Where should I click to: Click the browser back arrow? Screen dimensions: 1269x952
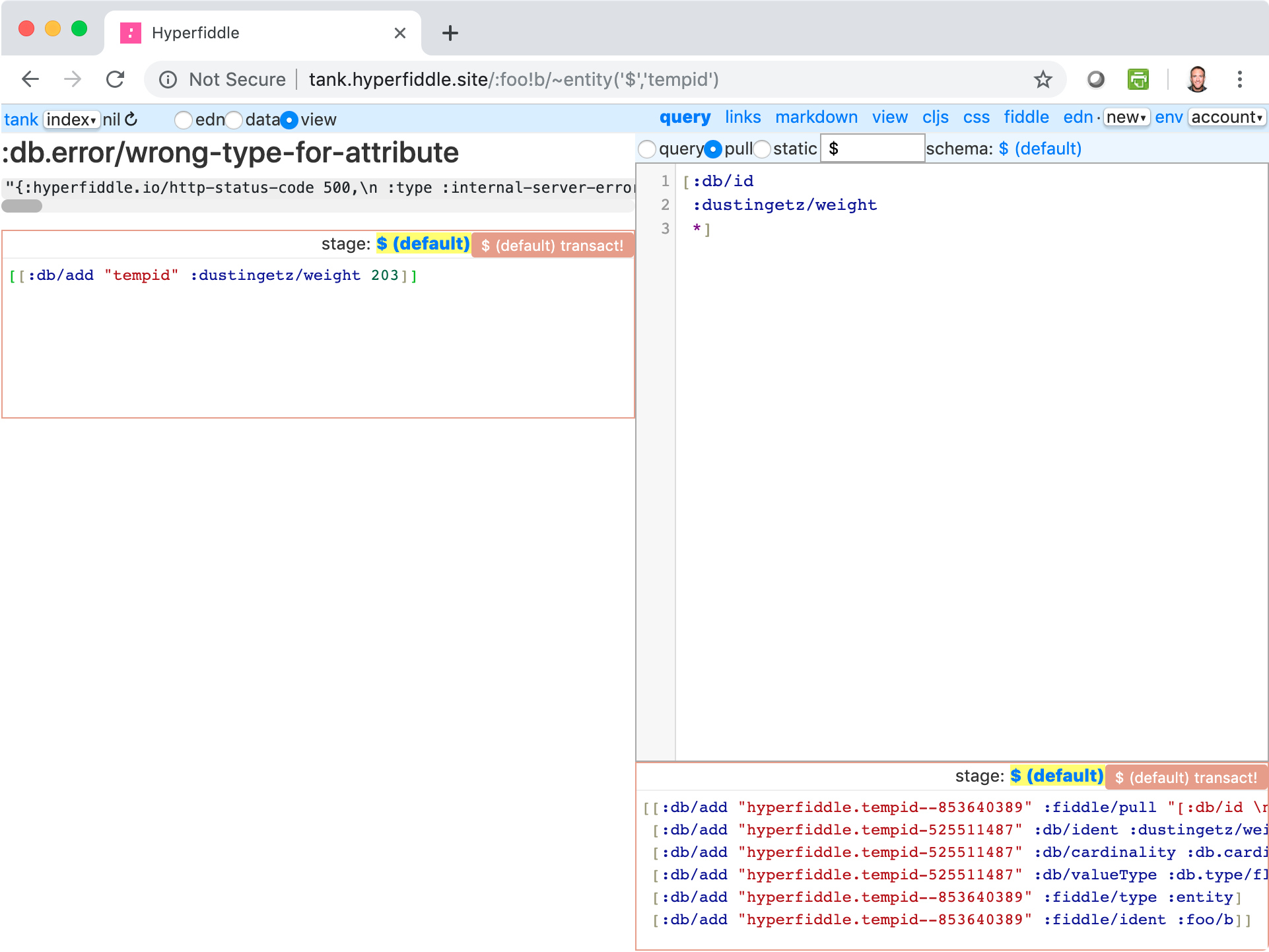point(30,80)
